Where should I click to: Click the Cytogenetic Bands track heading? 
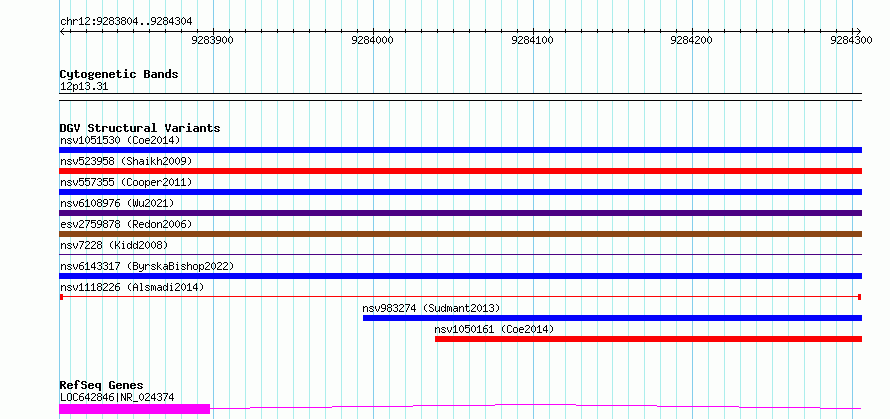(x=119, y=74)
